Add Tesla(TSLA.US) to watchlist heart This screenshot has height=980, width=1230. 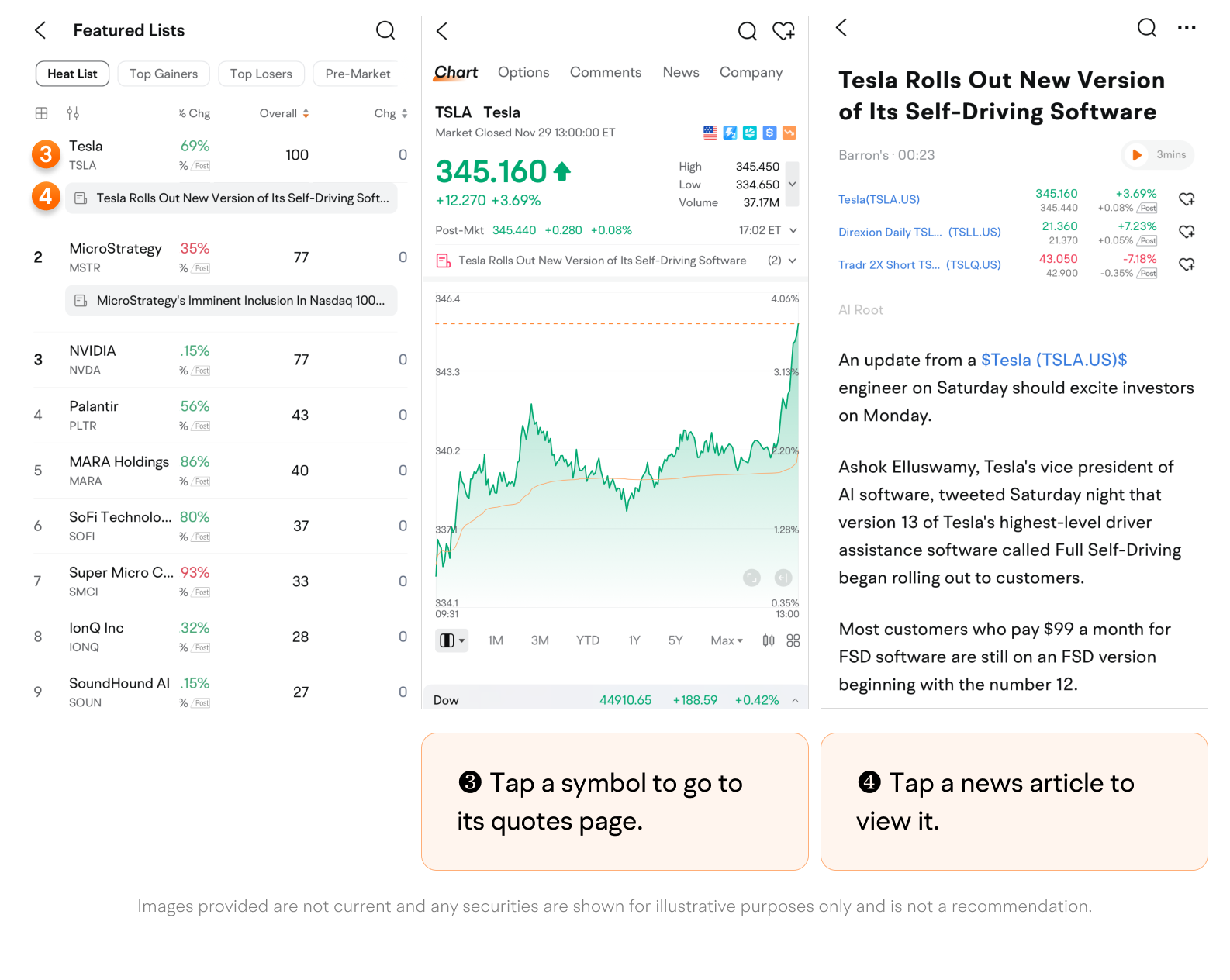tap(1187, 200)
